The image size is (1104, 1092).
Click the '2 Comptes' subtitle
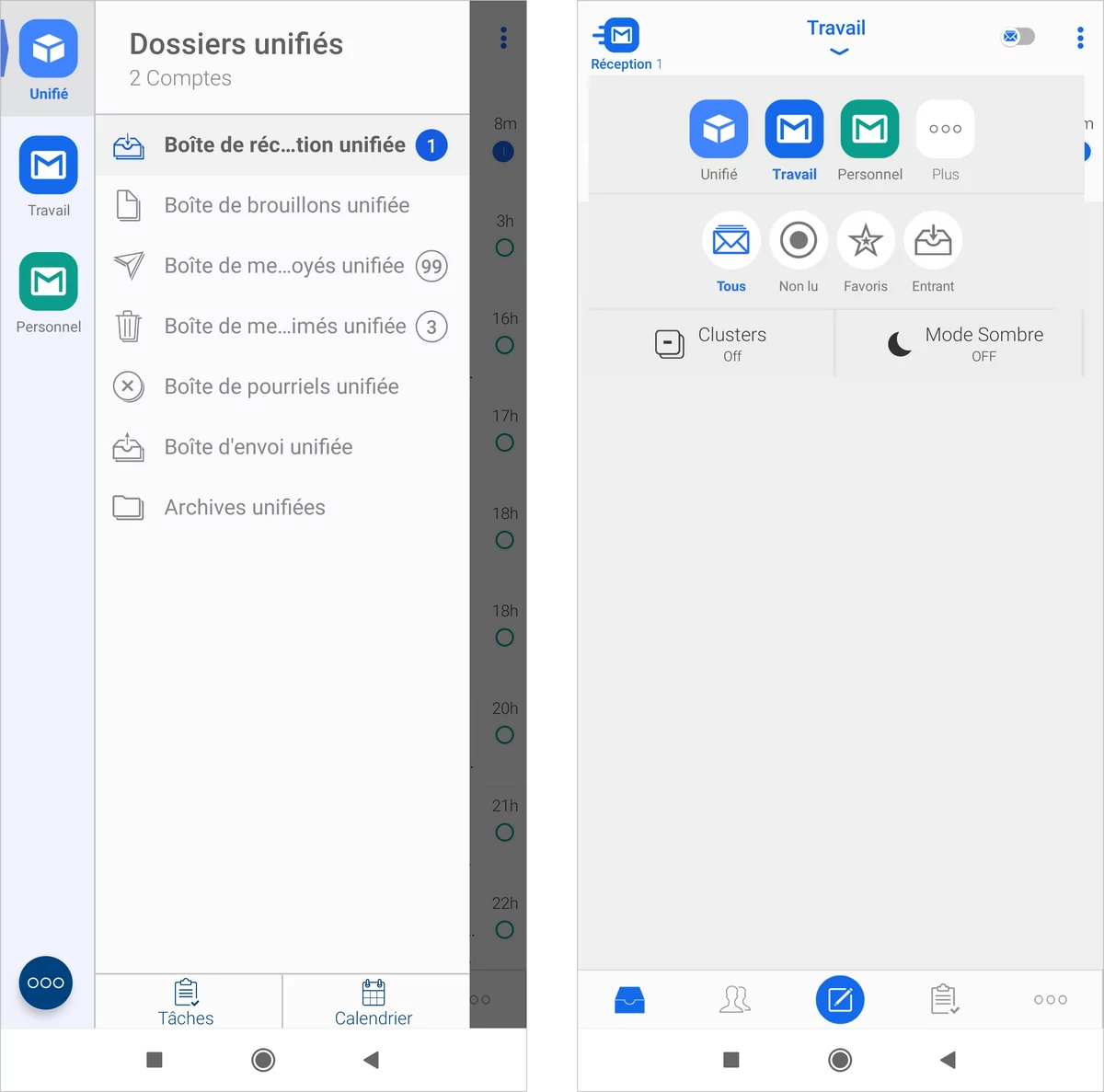tap(180, 78)
